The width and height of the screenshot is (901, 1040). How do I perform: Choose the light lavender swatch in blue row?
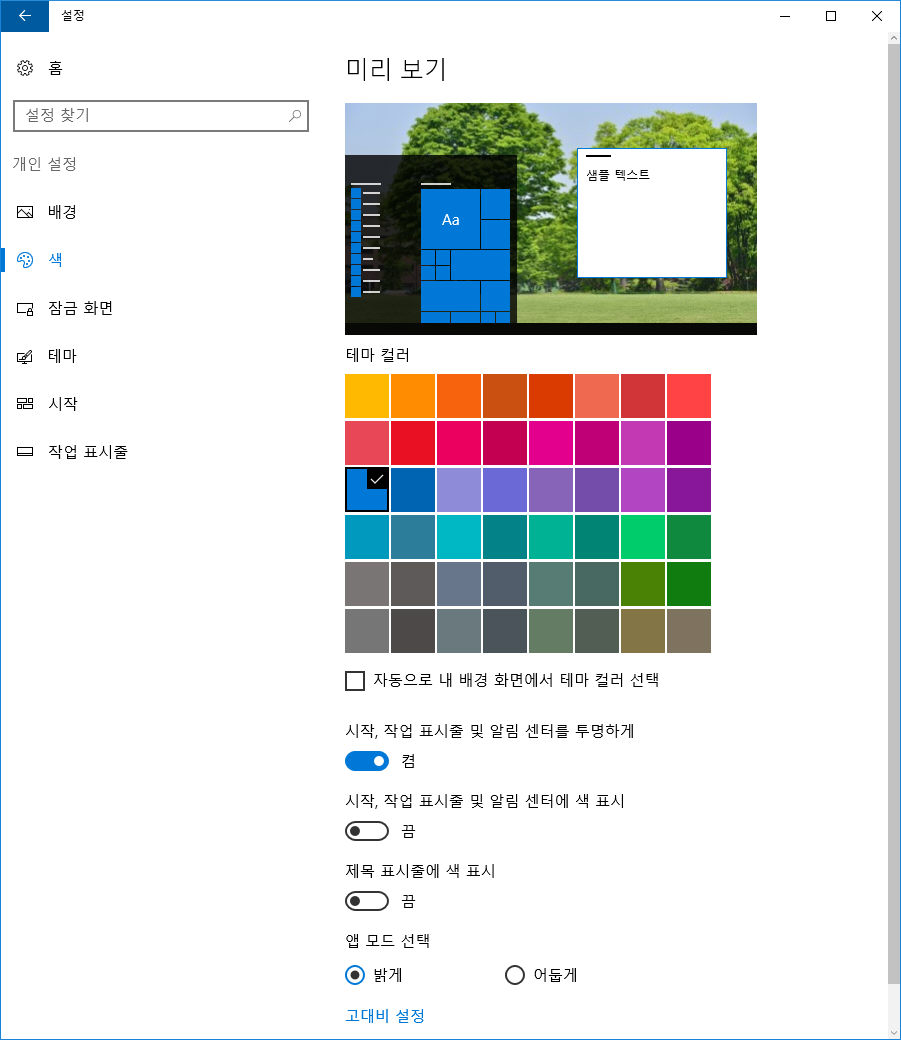point(458,489)
